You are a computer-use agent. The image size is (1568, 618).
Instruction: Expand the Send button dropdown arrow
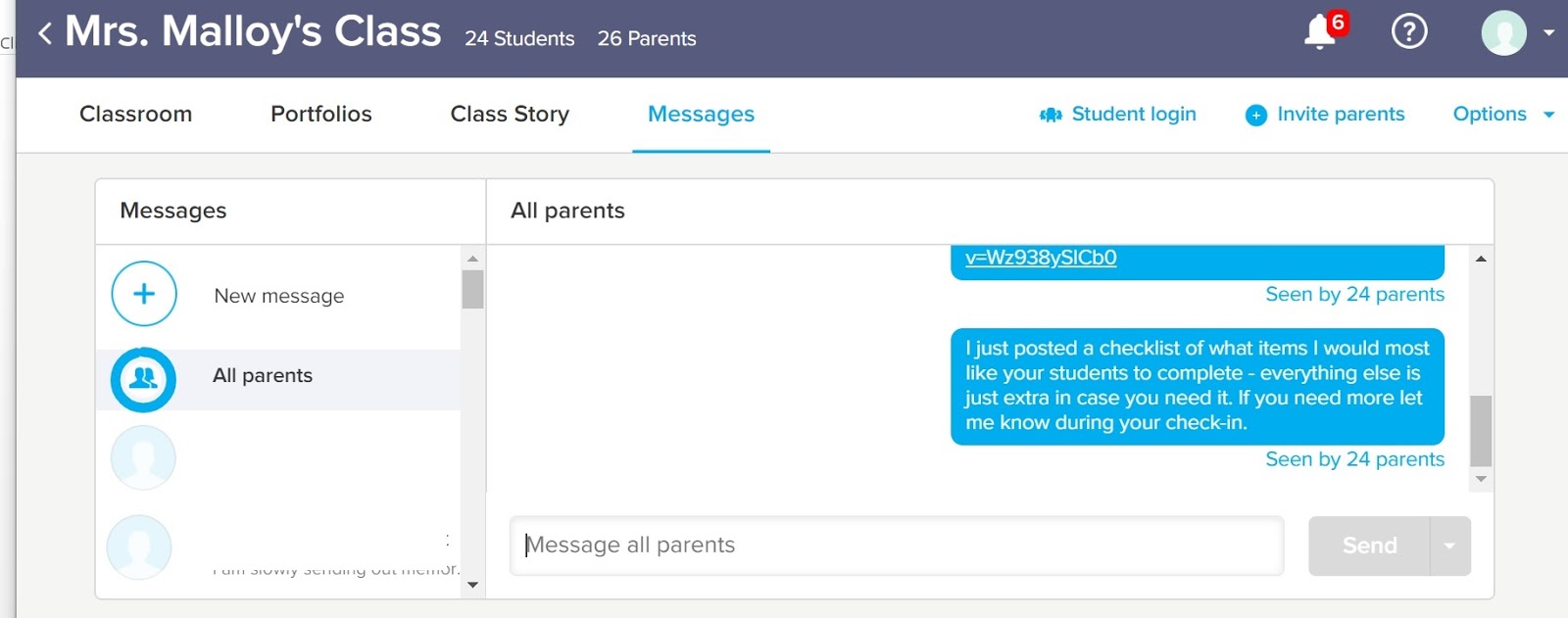coord(1450,546)
